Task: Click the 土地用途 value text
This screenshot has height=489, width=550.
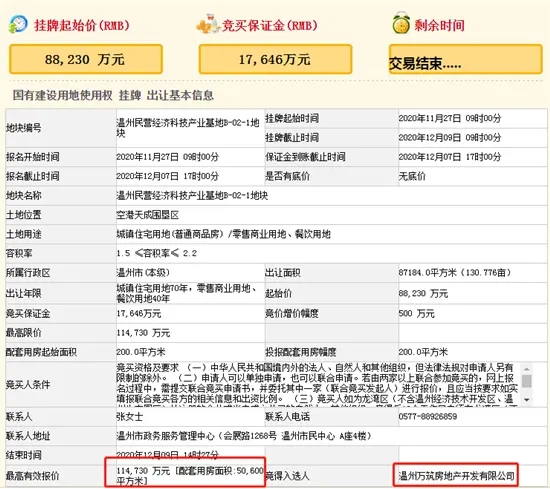Action: (x=223, y=234)
